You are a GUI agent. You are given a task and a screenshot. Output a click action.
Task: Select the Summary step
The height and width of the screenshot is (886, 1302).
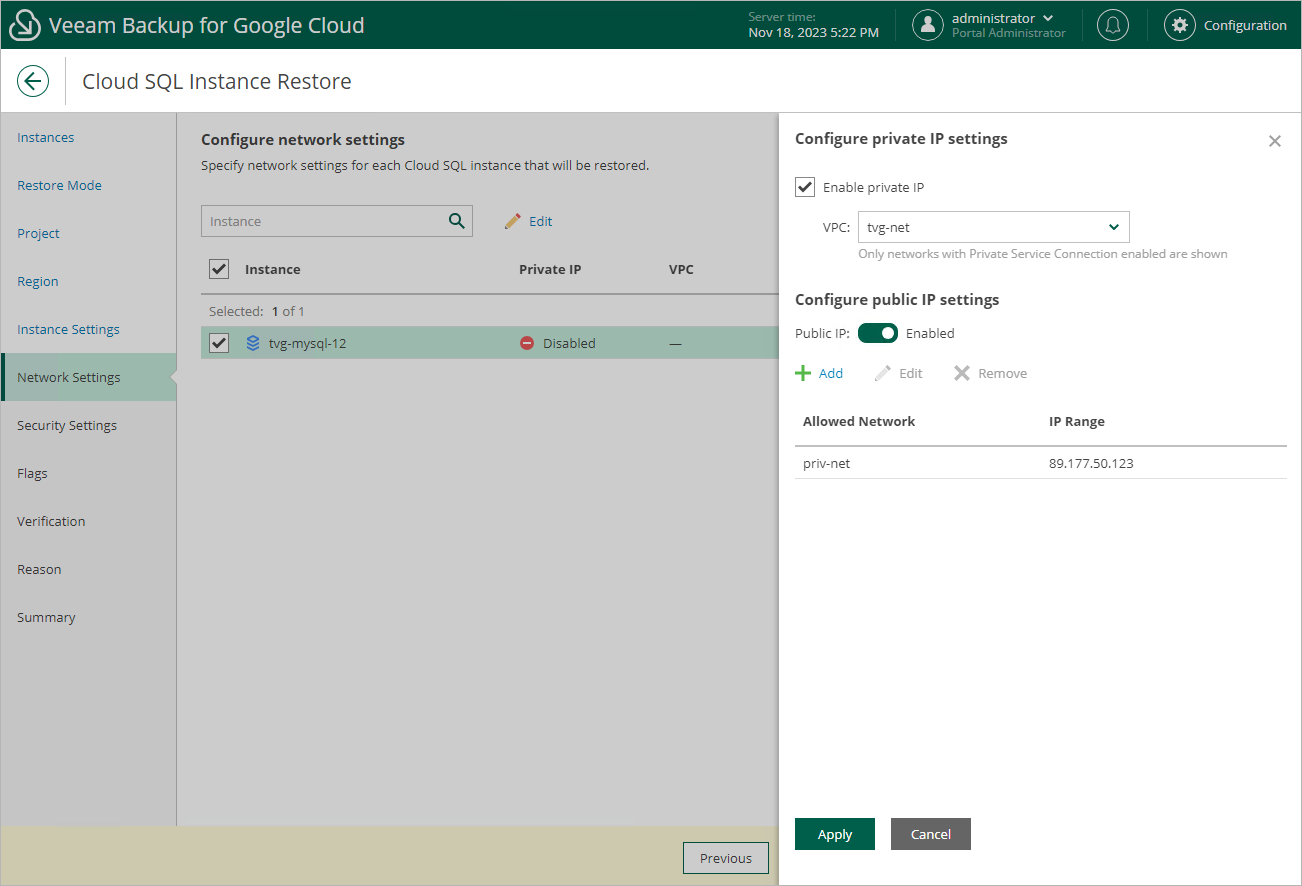pos(46,617)
